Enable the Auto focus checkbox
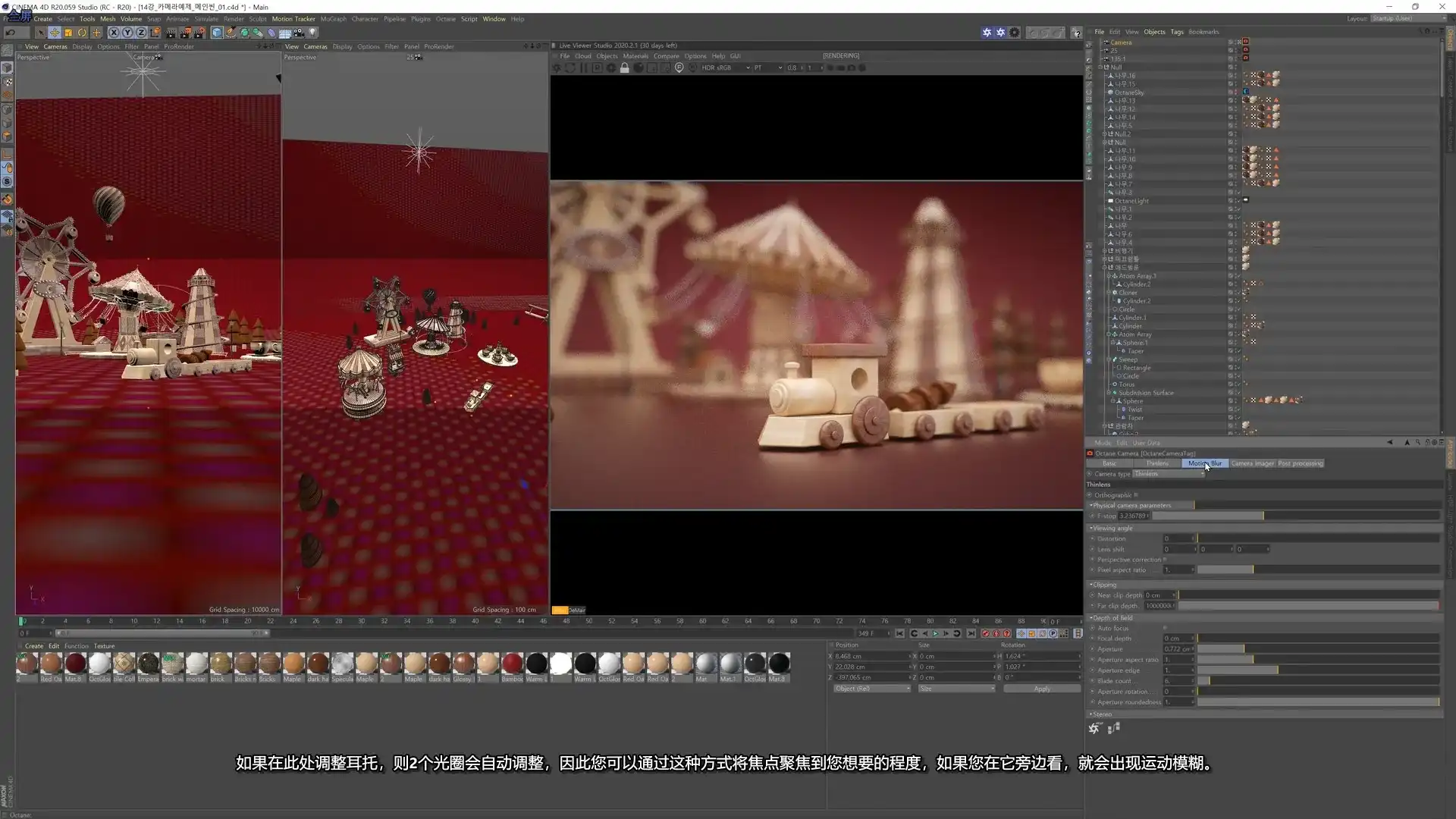This screenshot has height=819, width=1456. click(x=1165, y=628)
